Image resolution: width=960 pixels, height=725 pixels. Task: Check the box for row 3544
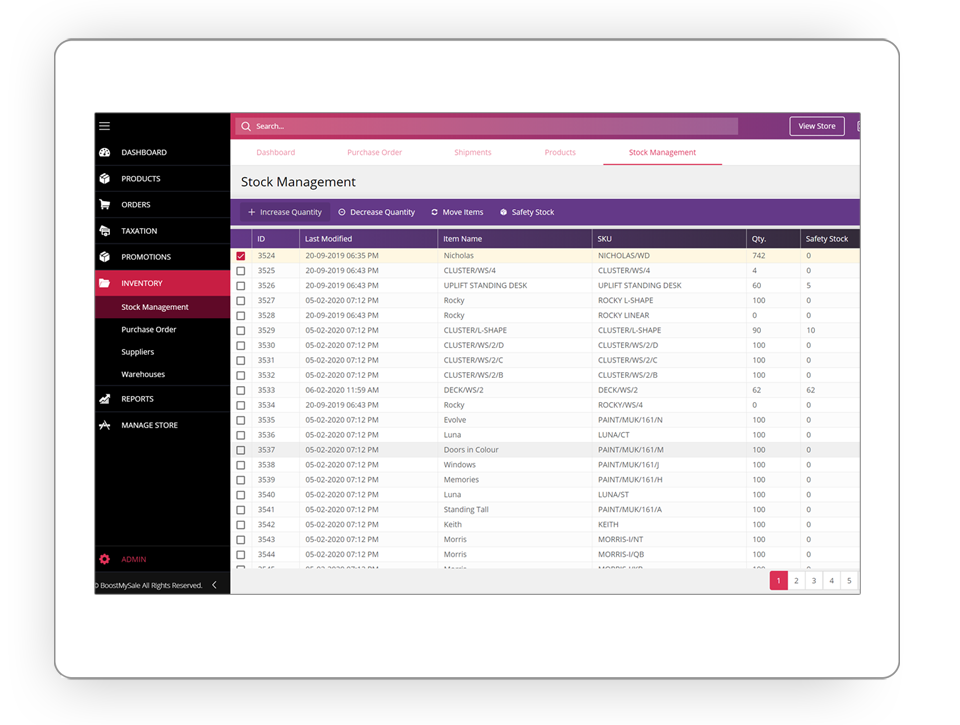tap(241, 555)
